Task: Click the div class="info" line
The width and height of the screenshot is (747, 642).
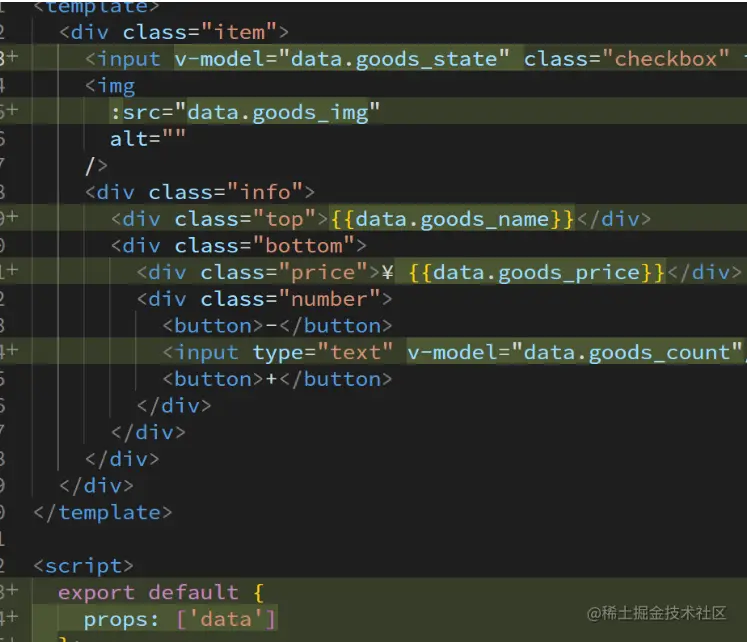Action: [200, 192]
